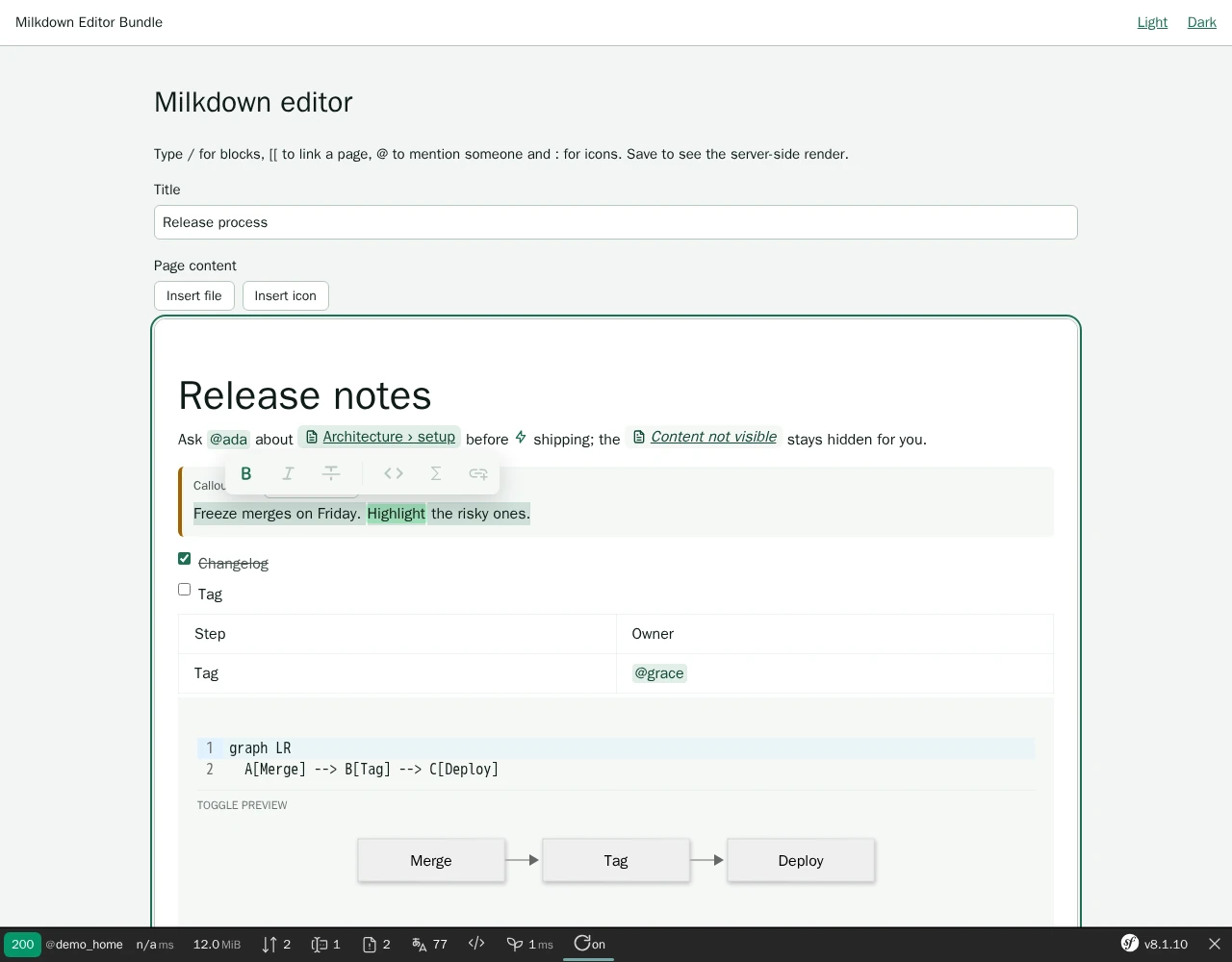Click the @ada mention
Image resolution: width=1232 pixels, height=962 pixels.
click(228, 440)
